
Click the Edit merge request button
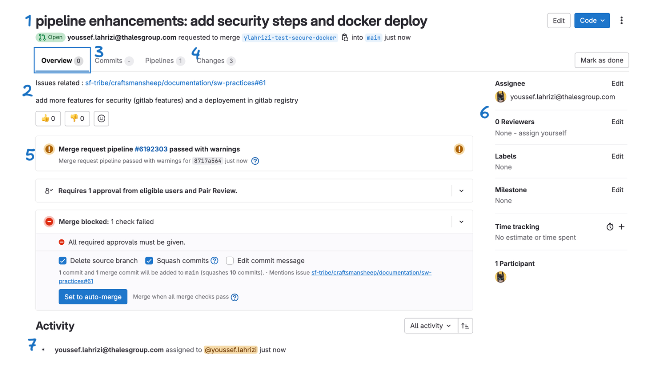[559, 20]
